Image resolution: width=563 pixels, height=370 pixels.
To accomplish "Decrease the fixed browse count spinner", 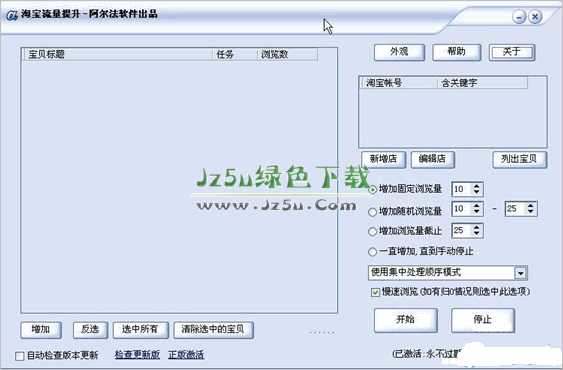I will [476, 193].
